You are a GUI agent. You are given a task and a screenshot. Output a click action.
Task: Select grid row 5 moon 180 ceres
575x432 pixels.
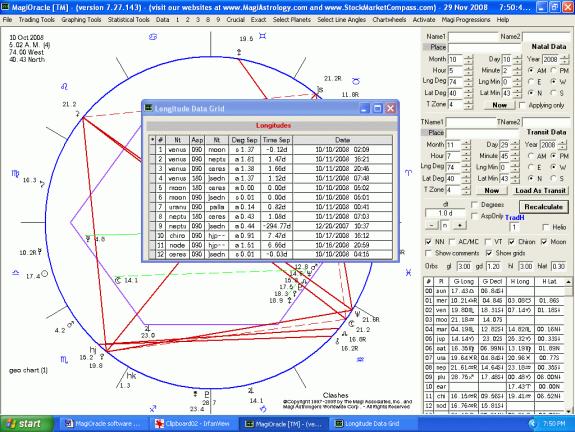click(271, 188)
